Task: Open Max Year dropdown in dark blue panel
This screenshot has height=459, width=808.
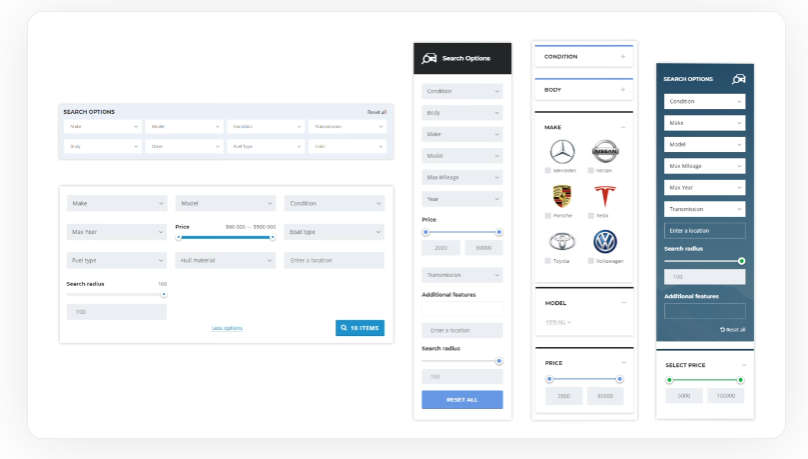Action: click(704, 188)
